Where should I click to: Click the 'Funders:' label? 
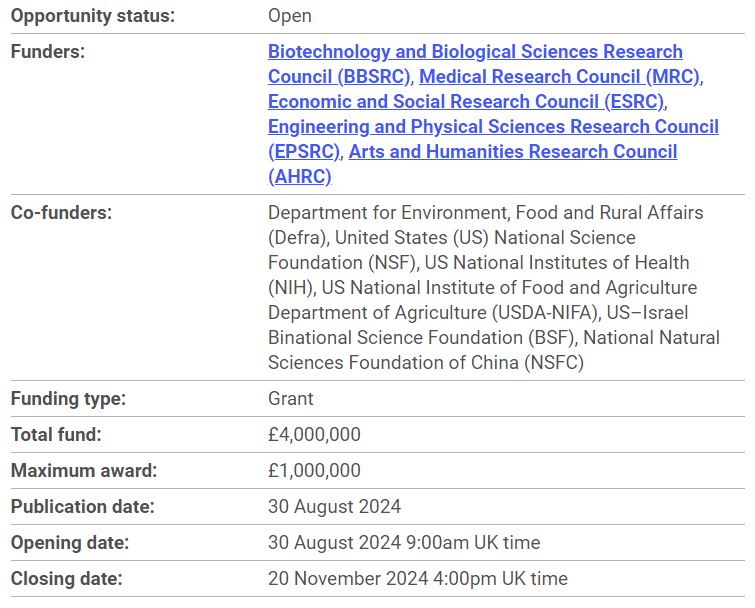point(48,52)
